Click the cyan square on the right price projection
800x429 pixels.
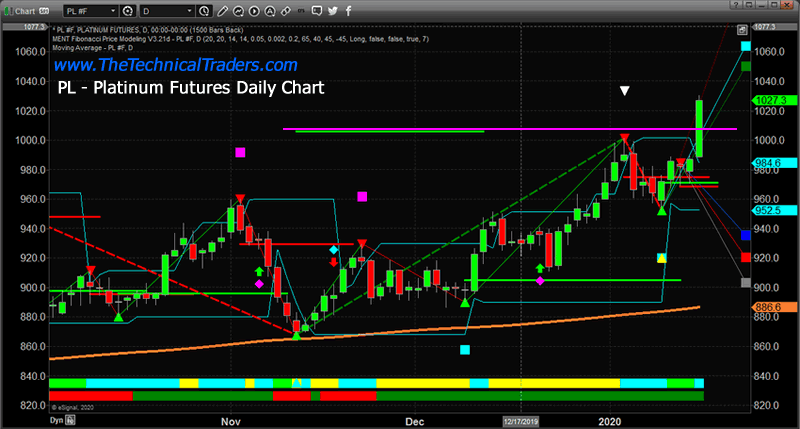point(746,47)
